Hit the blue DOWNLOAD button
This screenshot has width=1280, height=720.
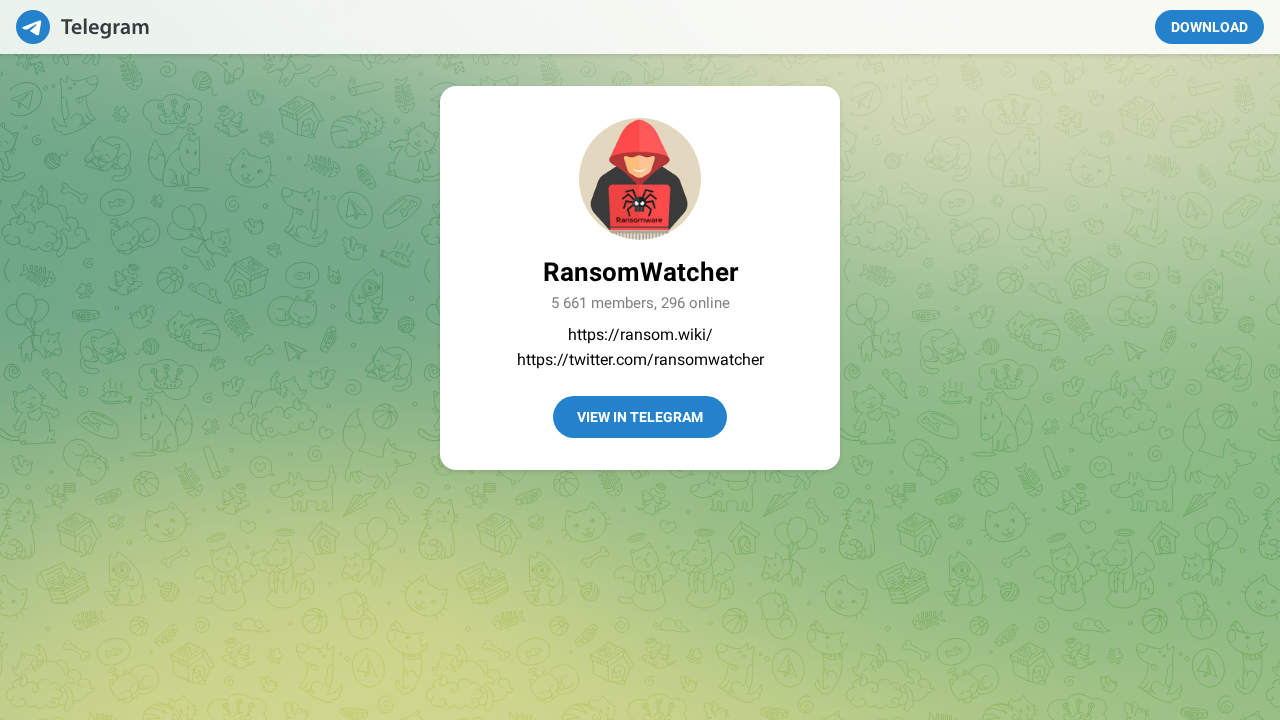tap(1209, 27)
